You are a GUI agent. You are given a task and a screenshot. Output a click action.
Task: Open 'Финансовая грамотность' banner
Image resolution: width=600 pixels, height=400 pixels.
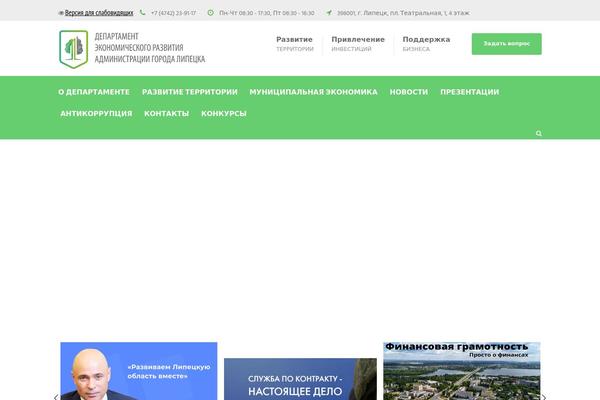click(462, 371)
